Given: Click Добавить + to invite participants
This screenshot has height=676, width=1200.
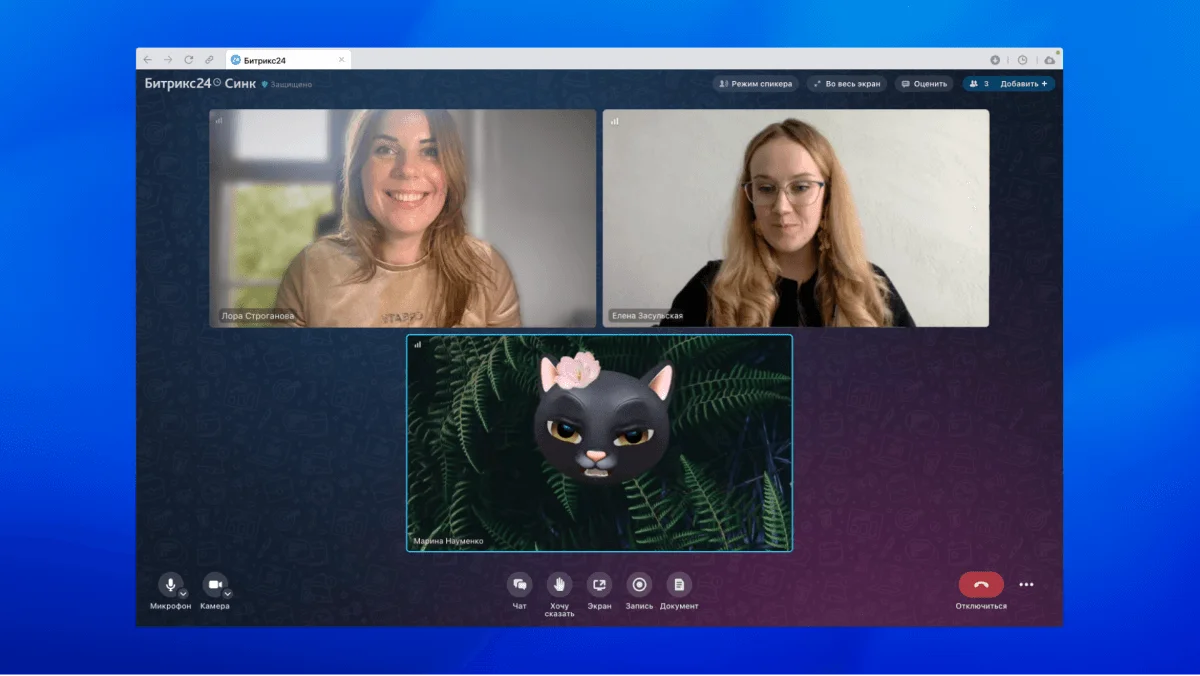Looking at the screenshot, I should point(1023,84).
